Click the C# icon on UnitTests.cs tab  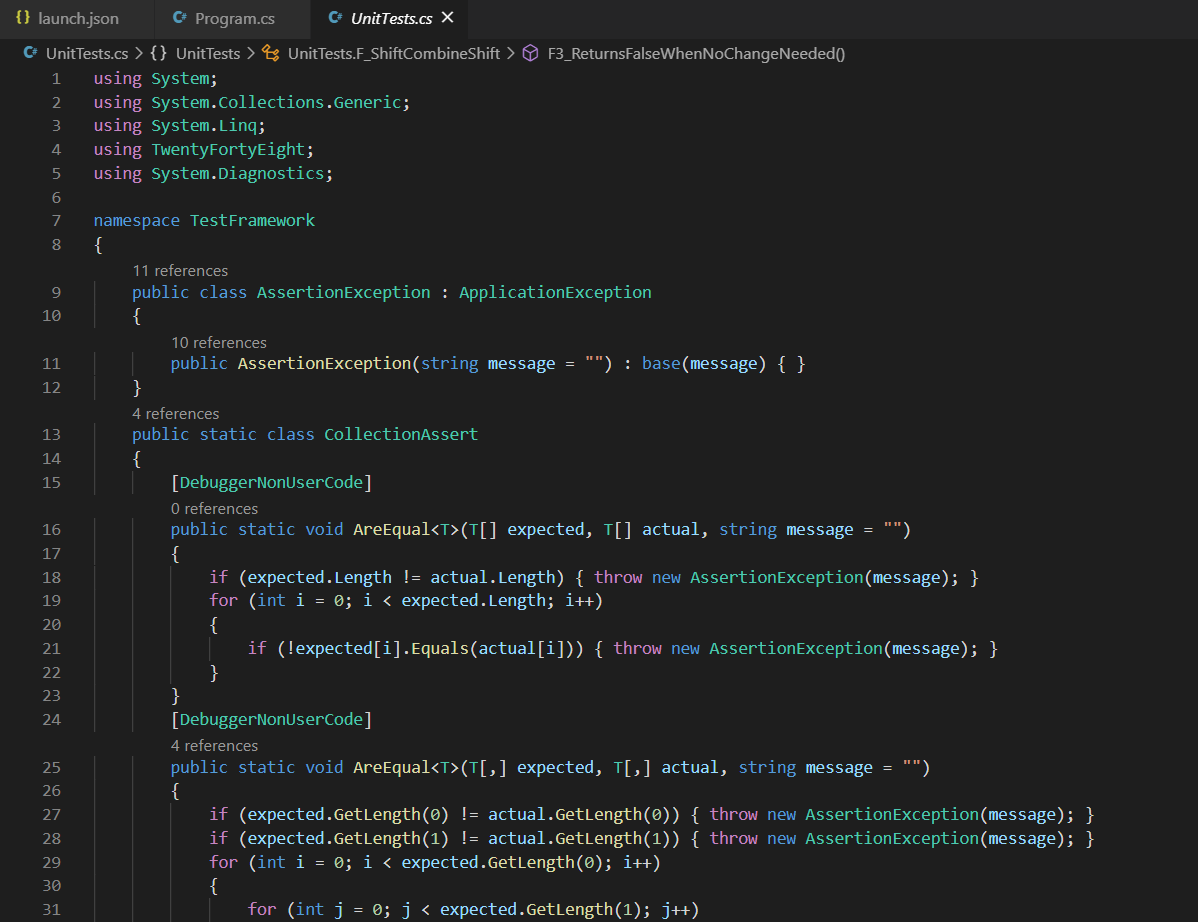coord(335,18)
